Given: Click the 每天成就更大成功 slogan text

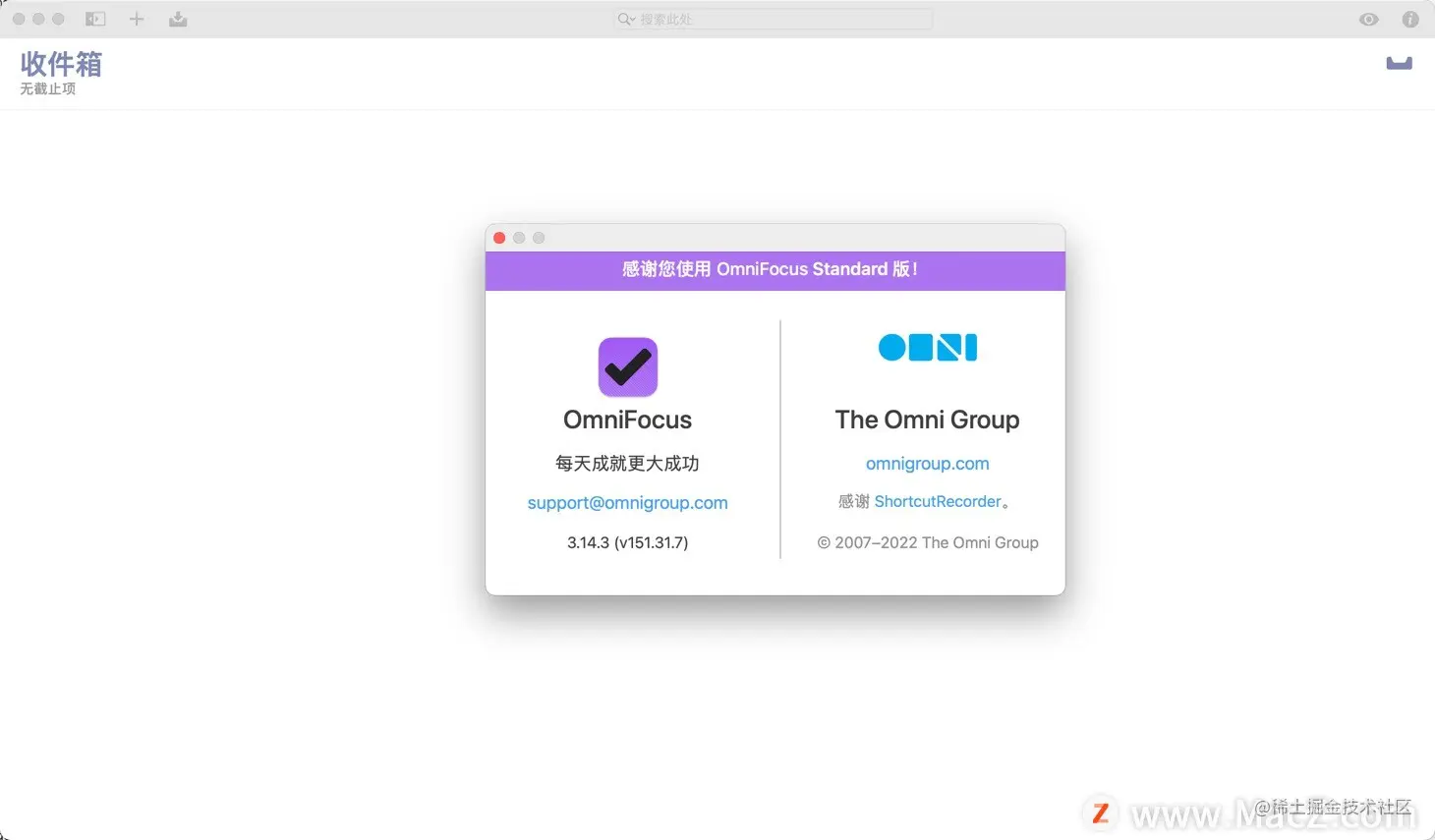Looking at the screenshot, I should click(x=628, y=463).
